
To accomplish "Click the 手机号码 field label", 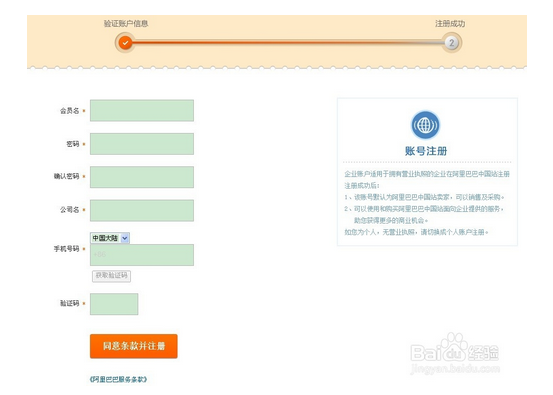I will pos(66,249).
